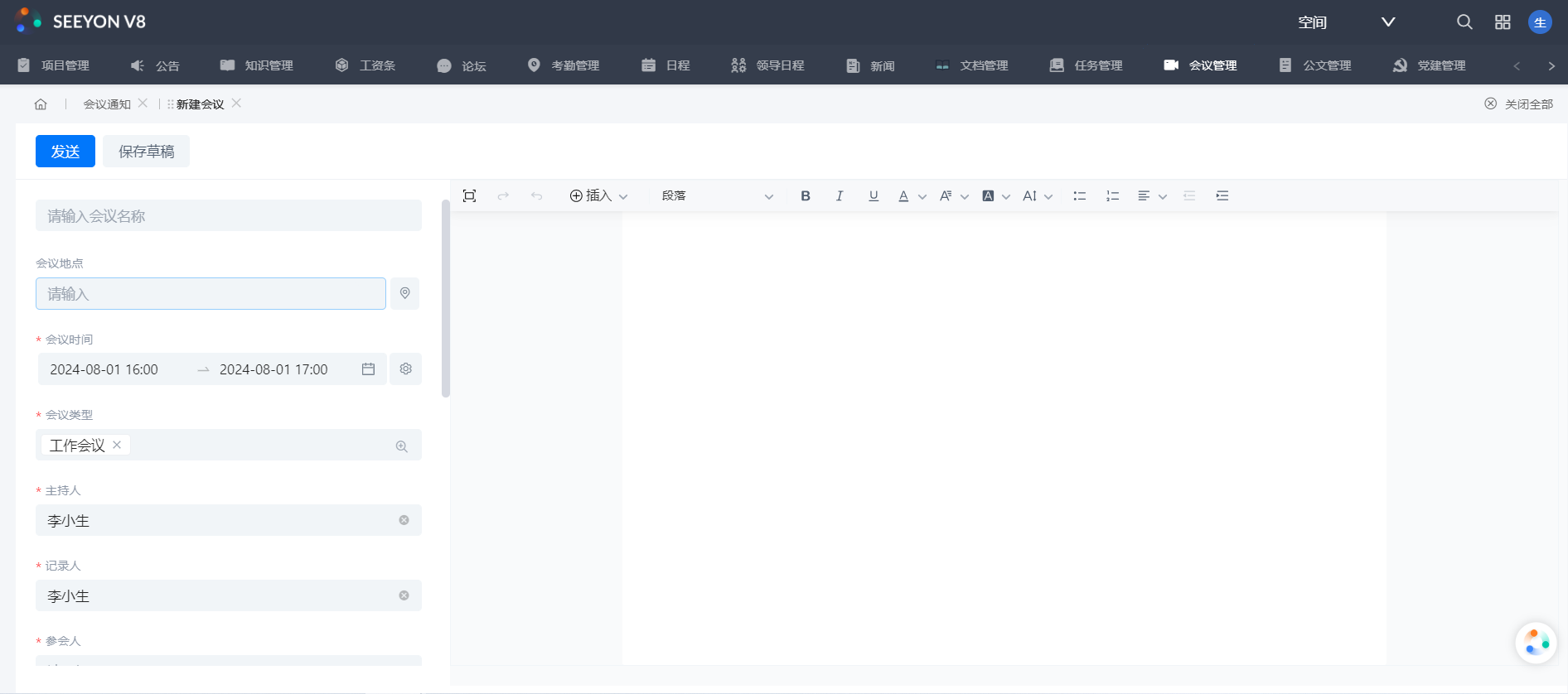Screen dimensions: 1568x694
Task: Close the 新建会议 tab
Action: click(x=236, y=104)
